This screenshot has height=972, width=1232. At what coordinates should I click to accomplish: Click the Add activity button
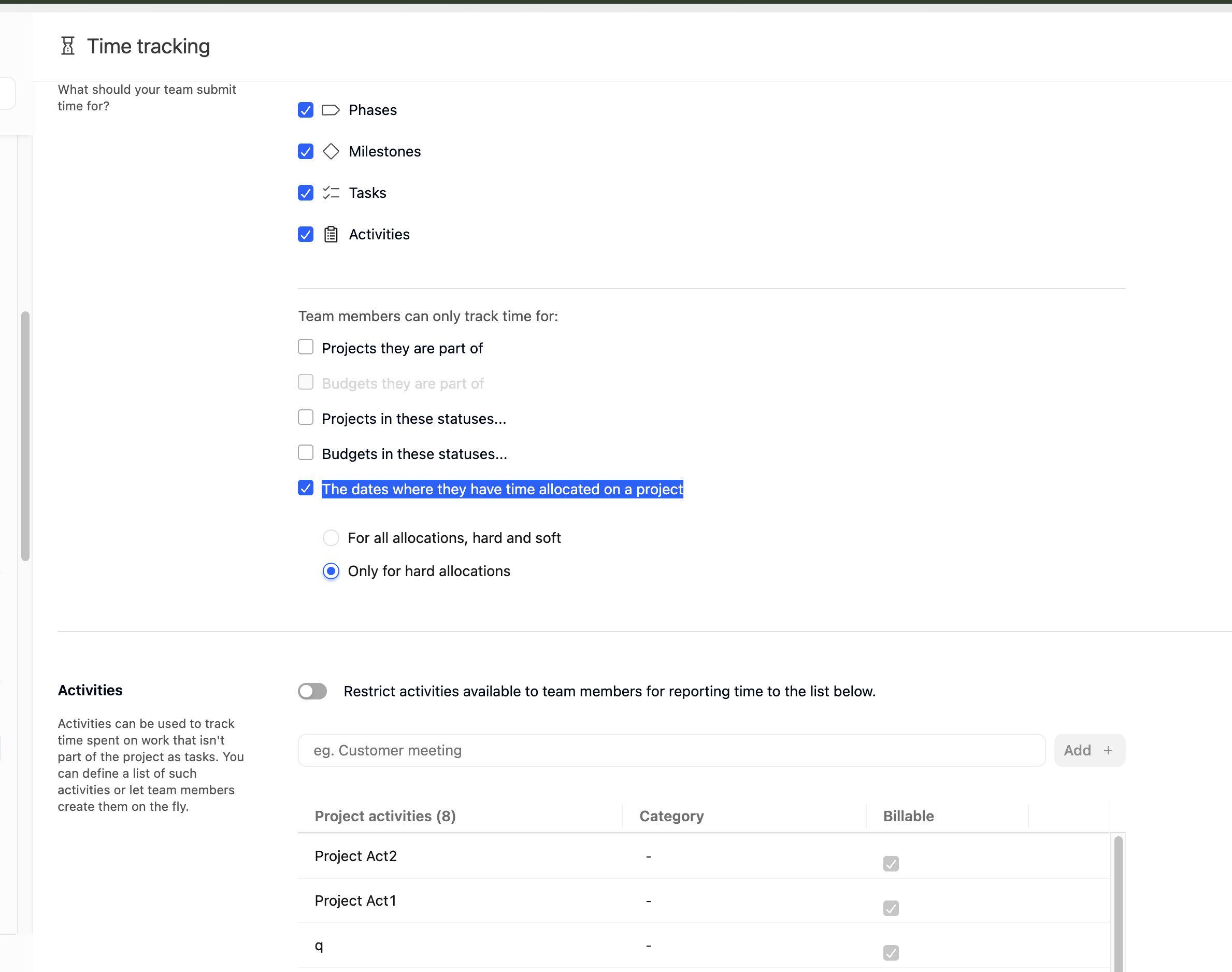point(1089,750)
